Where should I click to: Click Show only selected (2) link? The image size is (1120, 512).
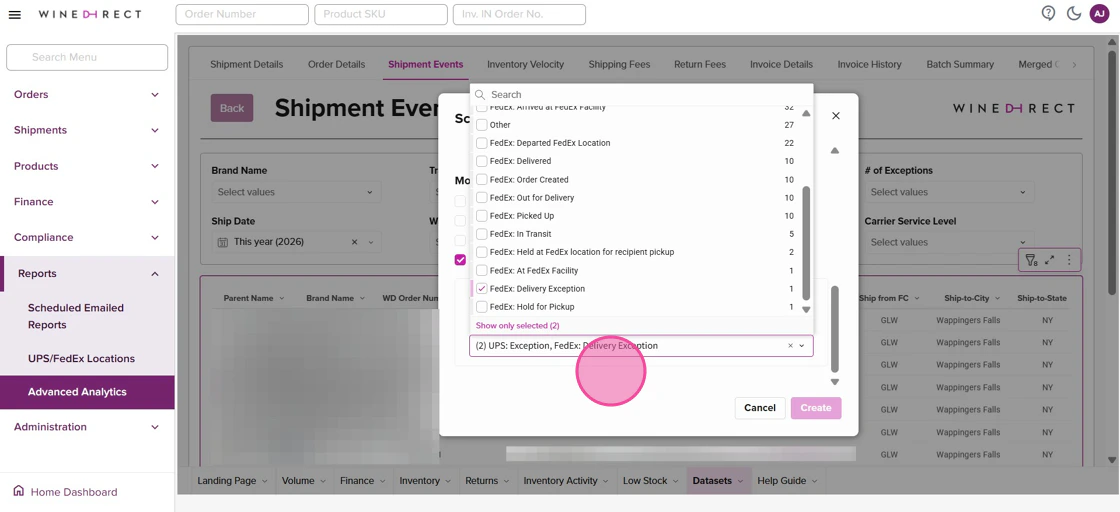point(517,326)
